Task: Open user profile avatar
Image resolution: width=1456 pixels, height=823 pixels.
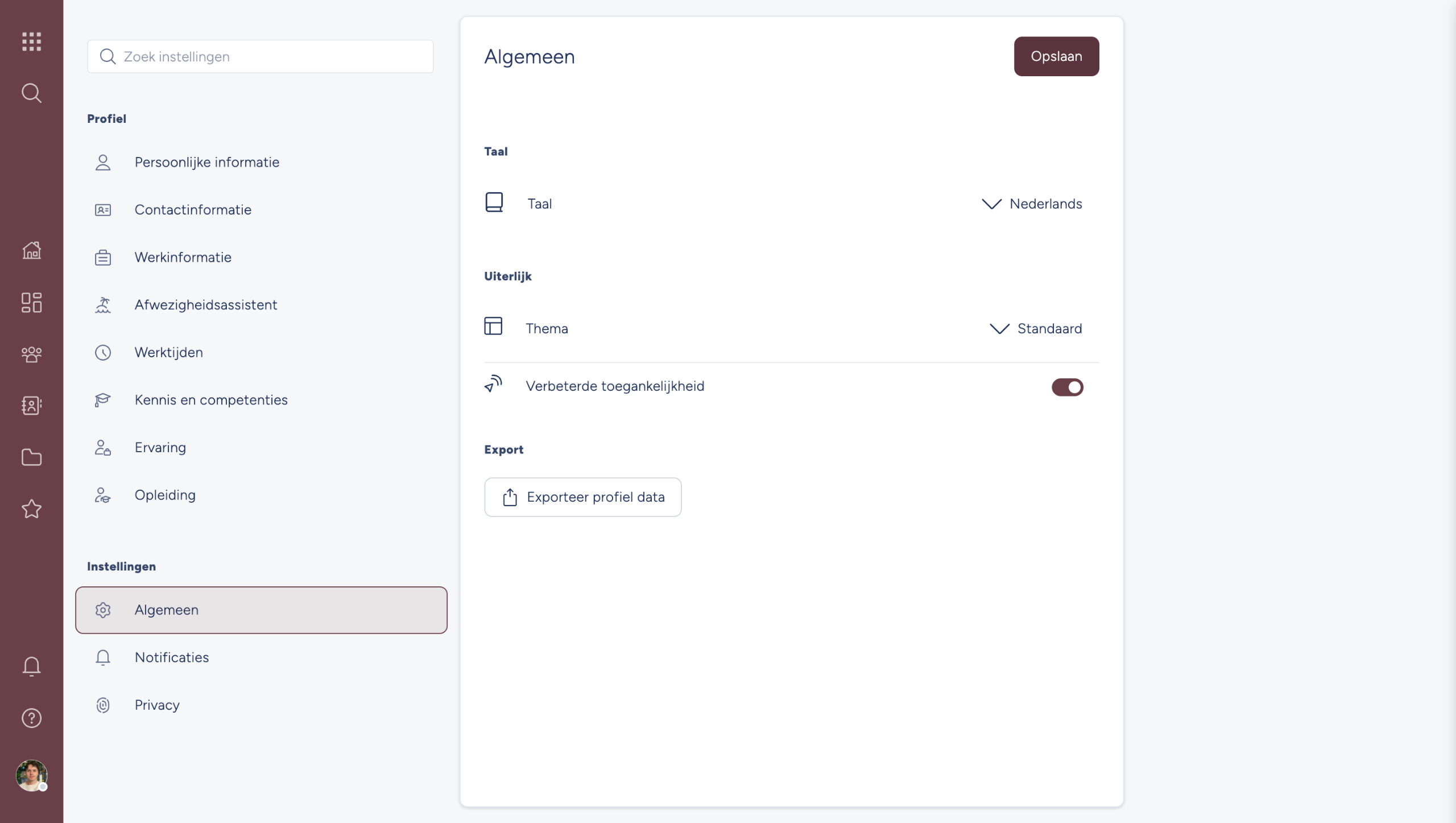Action: [31, 775]
